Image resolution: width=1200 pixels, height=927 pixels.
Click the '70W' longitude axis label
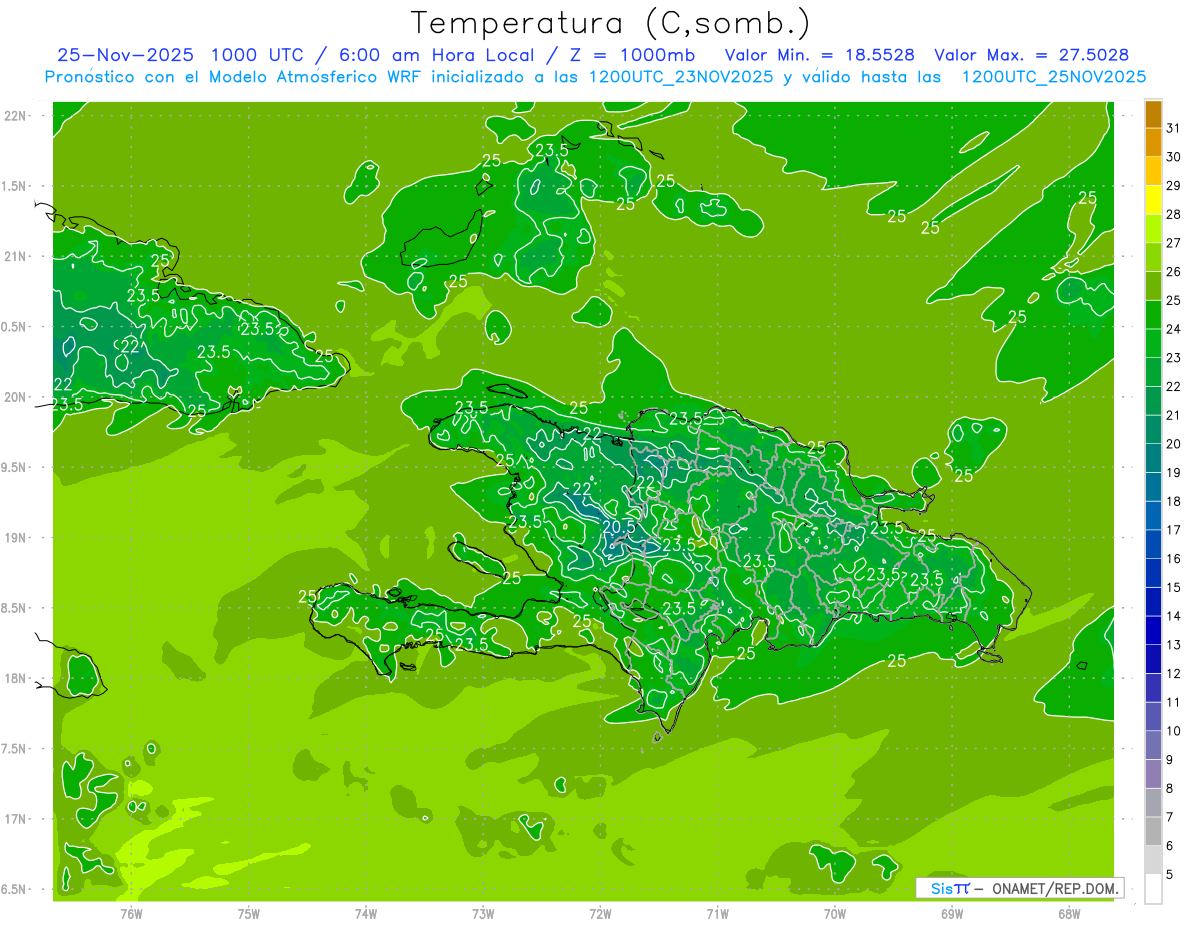tap(835, 914)
